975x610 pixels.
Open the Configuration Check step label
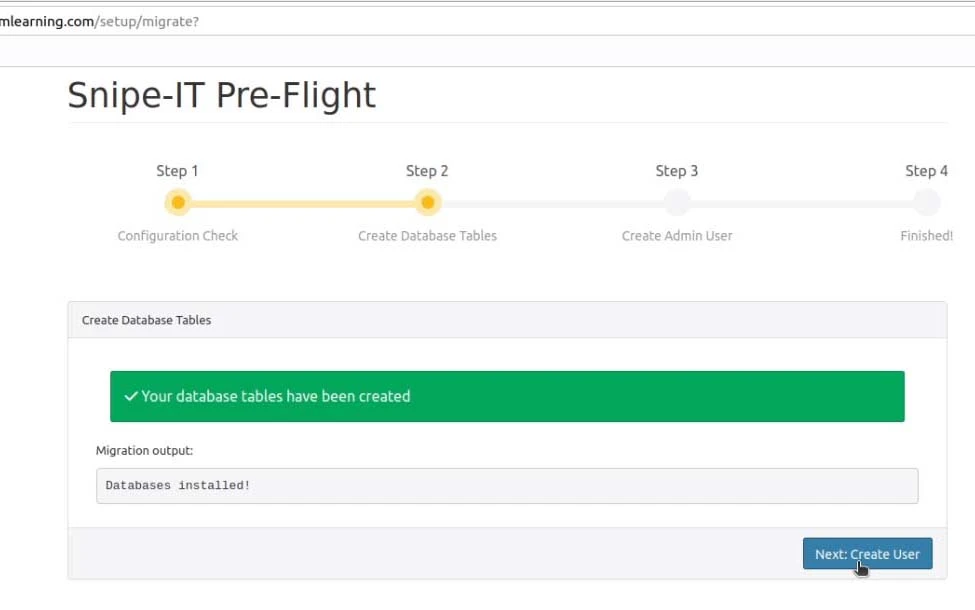pyautogui.click(x=178, y=236)
